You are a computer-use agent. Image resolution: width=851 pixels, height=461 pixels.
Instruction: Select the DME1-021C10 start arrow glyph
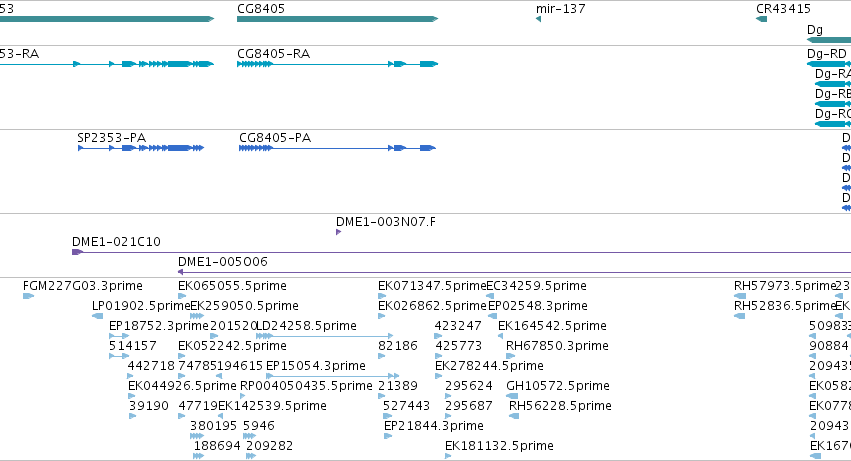pos(78,252)
